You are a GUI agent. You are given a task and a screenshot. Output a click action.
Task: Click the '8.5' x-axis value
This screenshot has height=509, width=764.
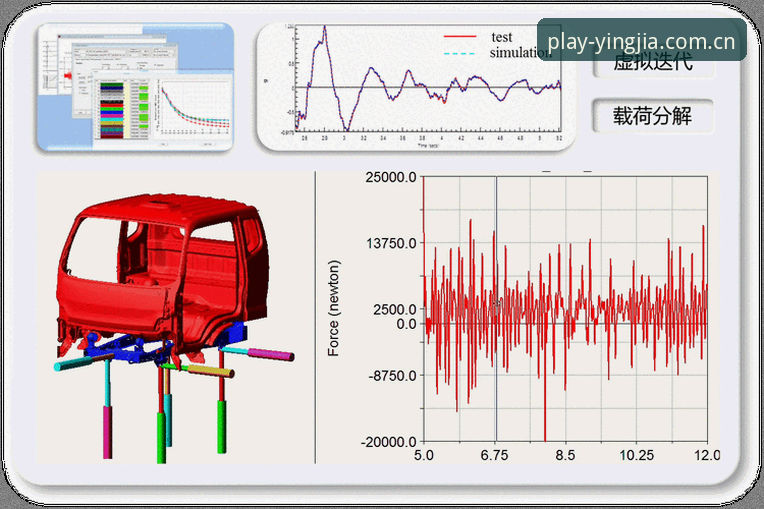tap(565, 455)
